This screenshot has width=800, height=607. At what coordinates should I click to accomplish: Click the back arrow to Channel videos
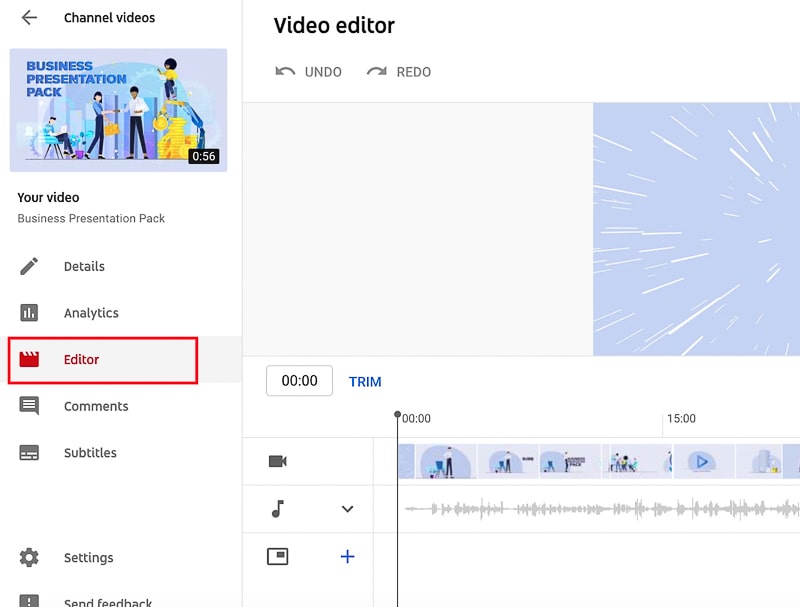pos(27,17)
